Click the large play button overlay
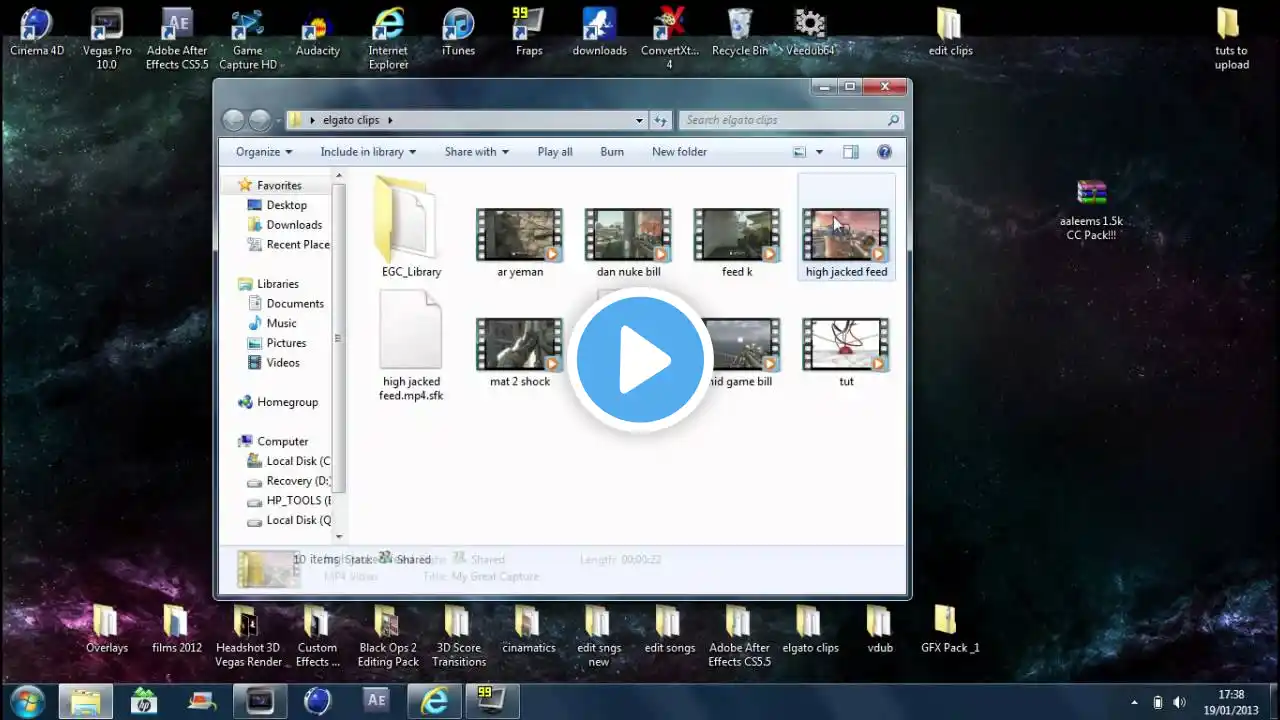 (x=640, y=360)
